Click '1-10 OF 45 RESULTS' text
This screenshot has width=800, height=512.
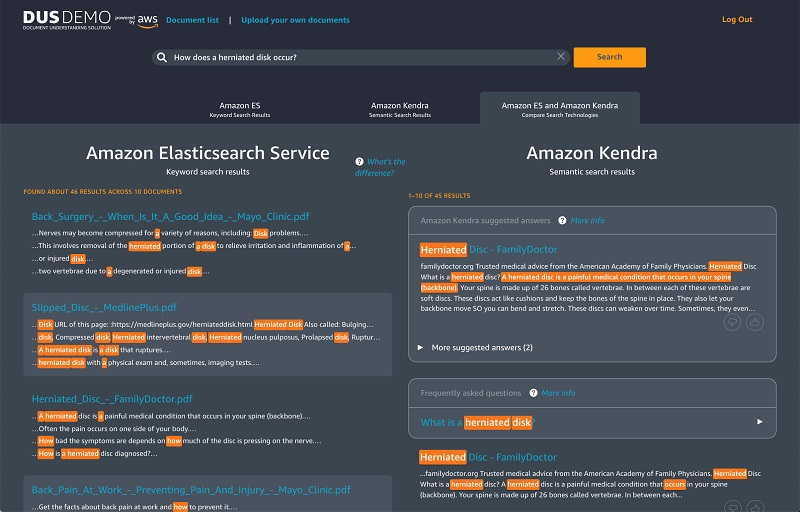pos(439,196)
